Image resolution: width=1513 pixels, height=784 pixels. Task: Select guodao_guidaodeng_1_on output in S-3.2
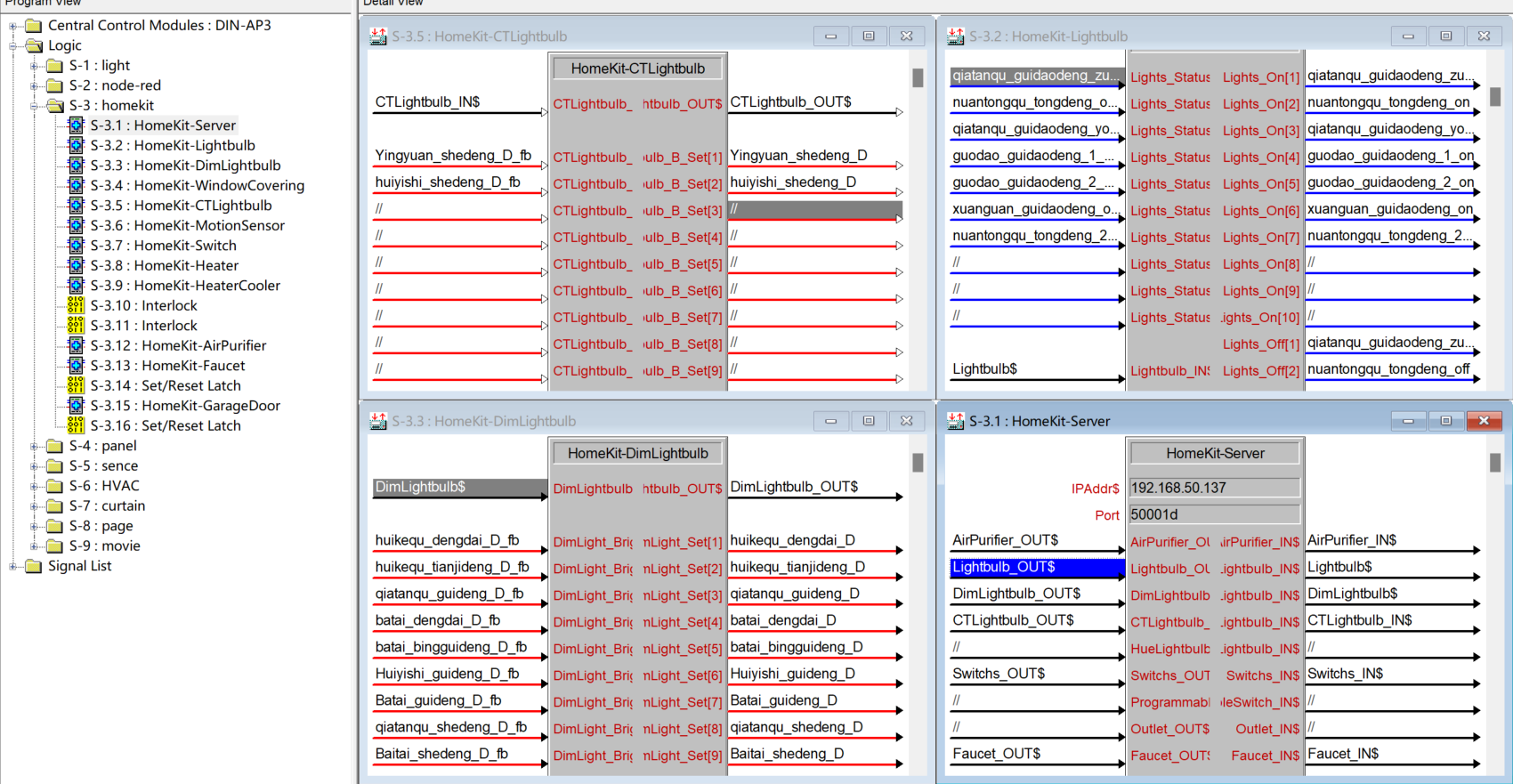(x=1391, y=156)
